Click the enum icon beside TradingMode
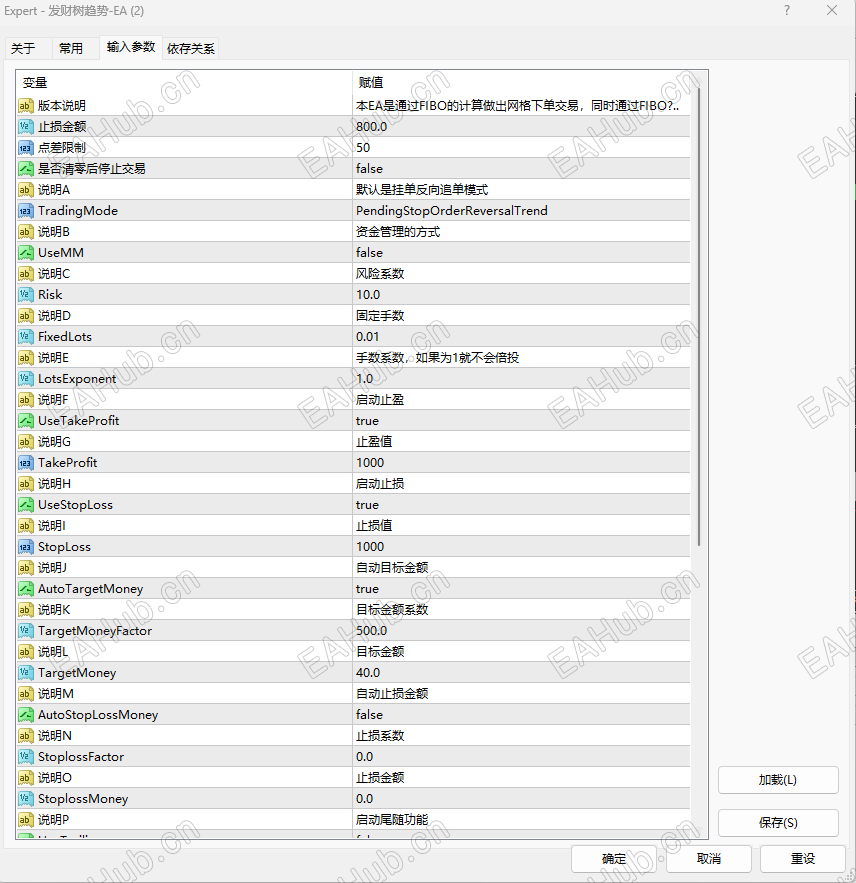 pos(25,211)
